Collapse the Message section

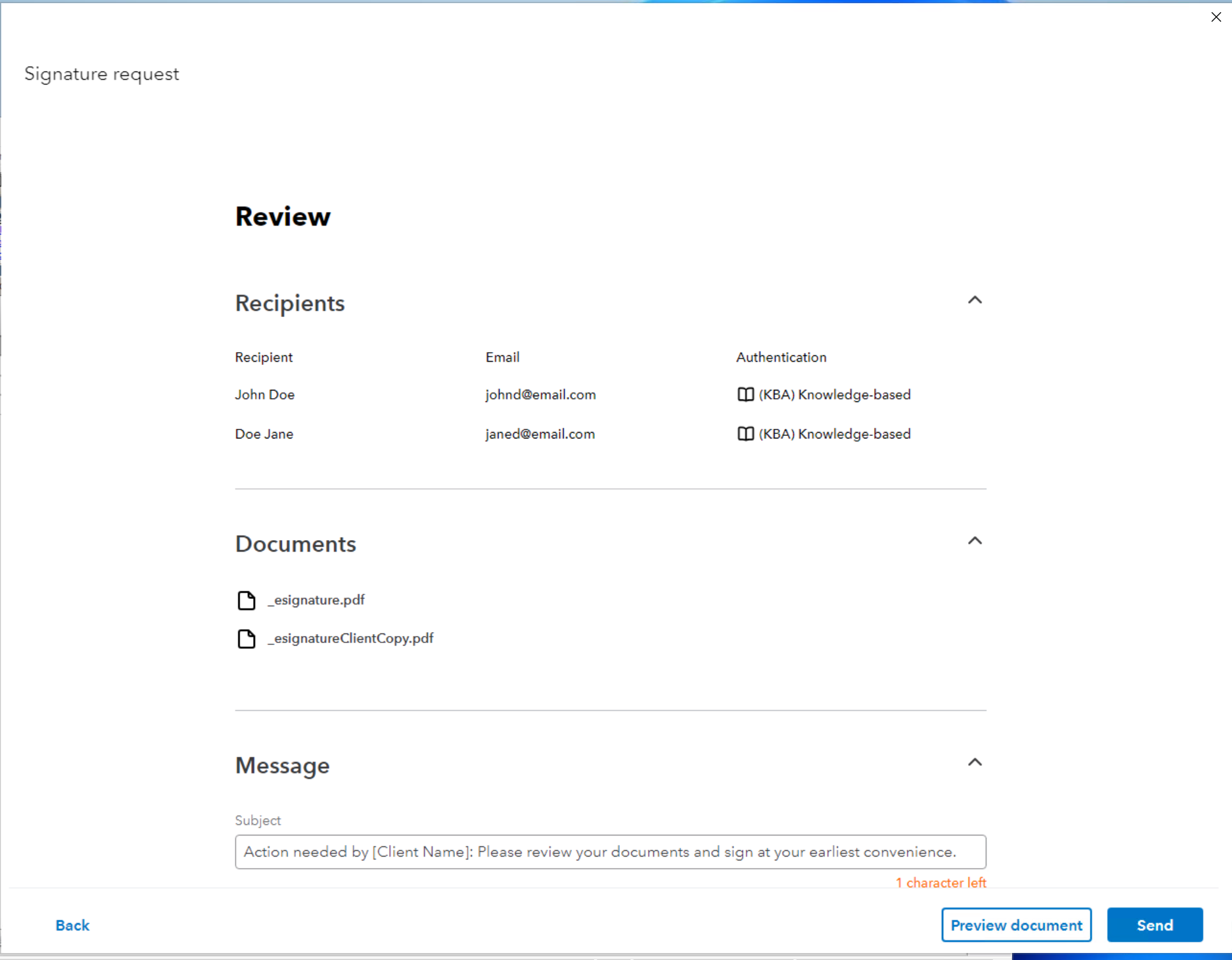click(974, 762)
